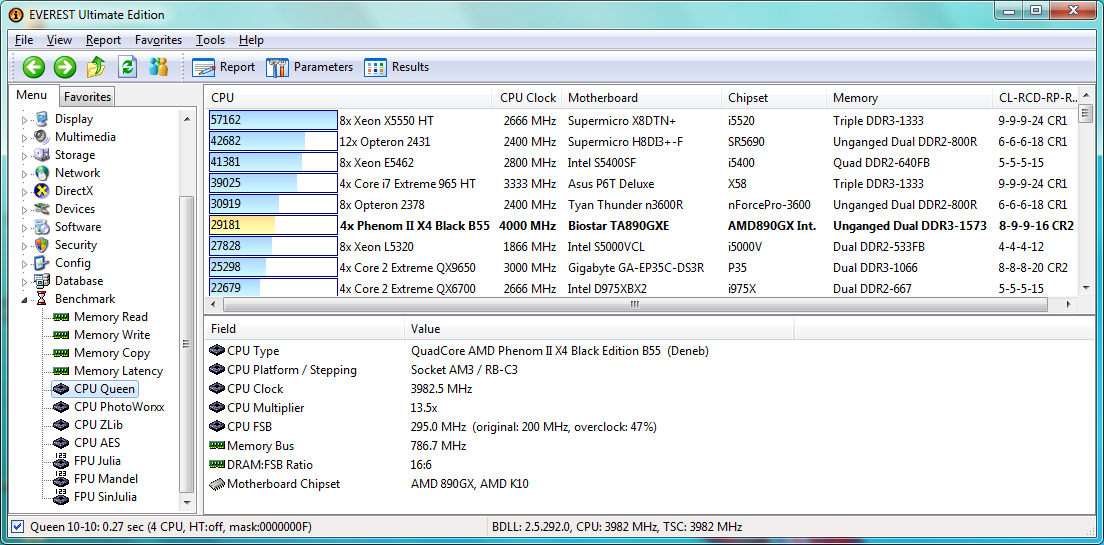Select the 57162 Xeon X5550 result bar
The width and height of the screenshot is (1104, 545).
pyautogui.click(x=273, y=120)
